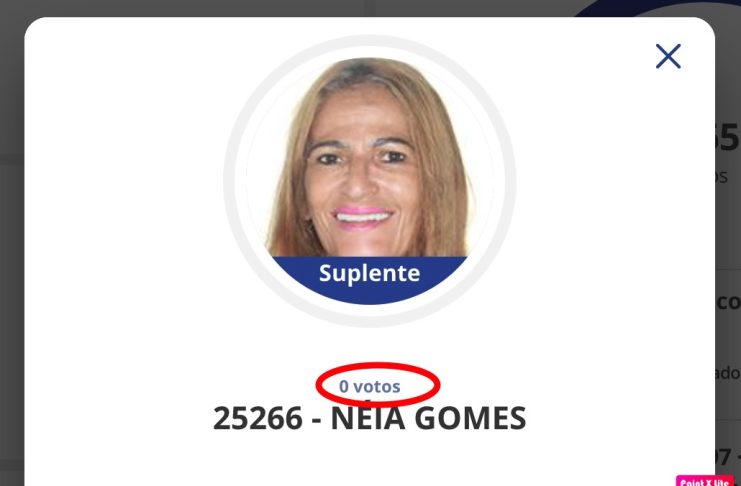Click the candidate name NEIA GOMES
741x486 pixels.
tap(428, 418)
